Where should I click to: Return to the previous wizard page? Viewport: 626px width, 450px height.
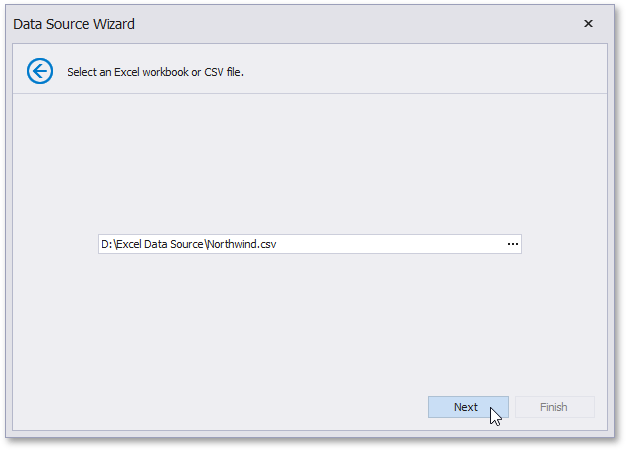coord(39,71)
